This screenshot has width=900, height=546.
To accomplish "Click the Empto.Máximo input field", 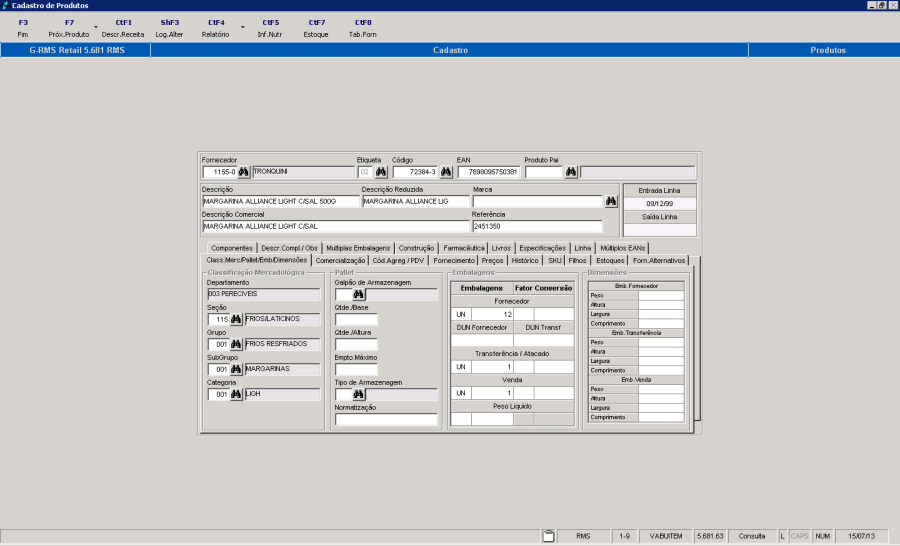I will (x=356, y=369).
